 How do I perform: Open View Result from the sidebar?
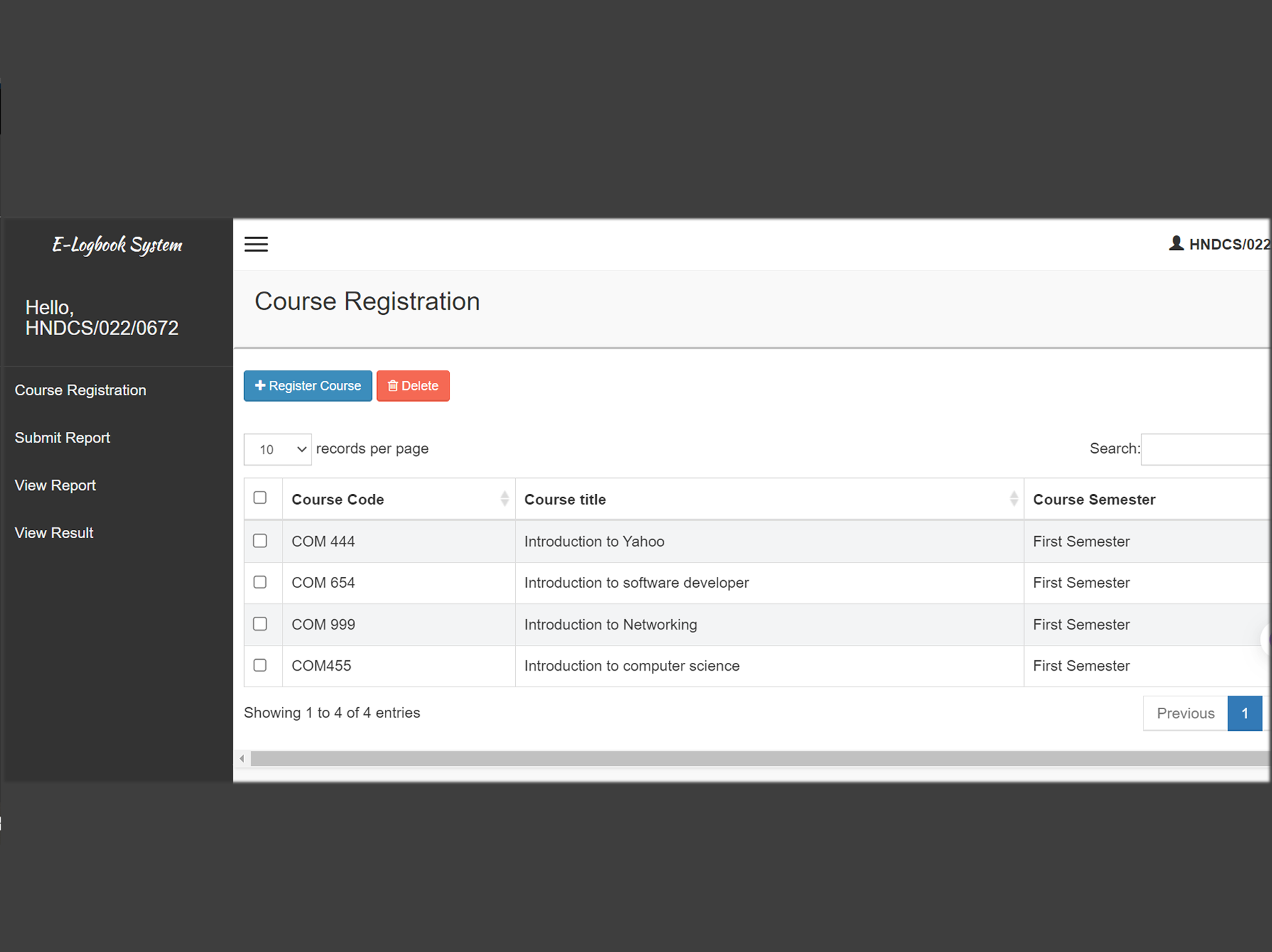point(53,533)
